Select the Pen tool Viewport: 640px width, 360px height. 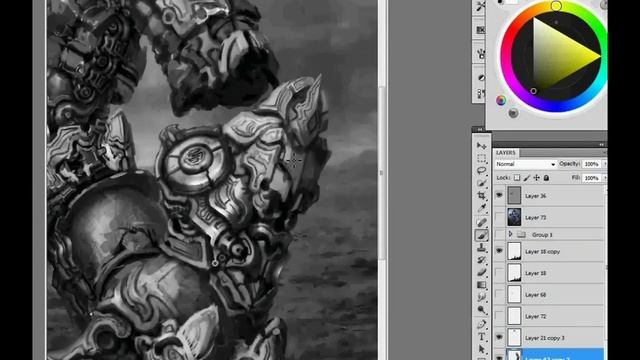pyautogui.click(x=482, y=324)
